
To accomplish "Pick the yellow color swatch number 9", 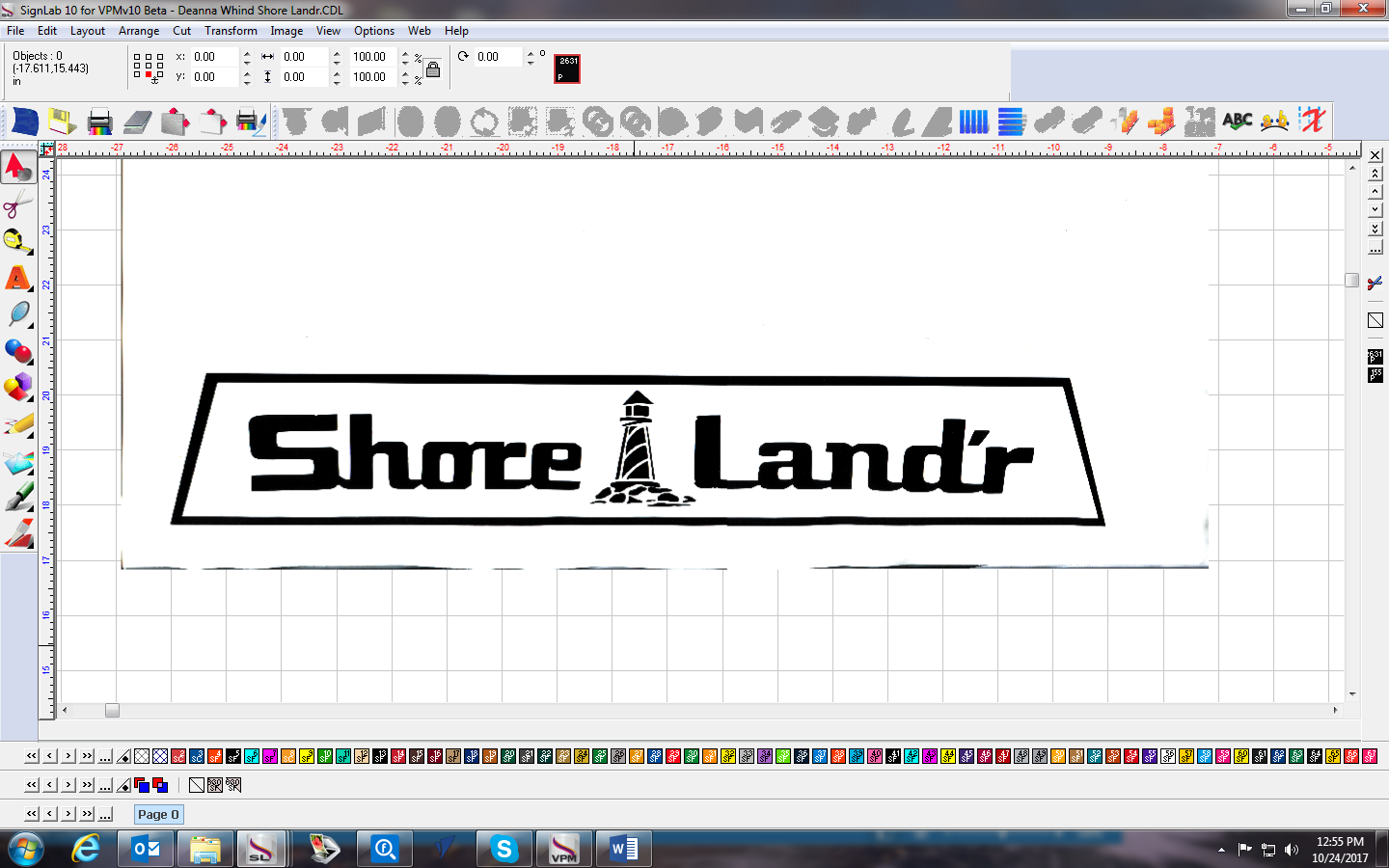I will pyautogui.click(x=307, y=756).
